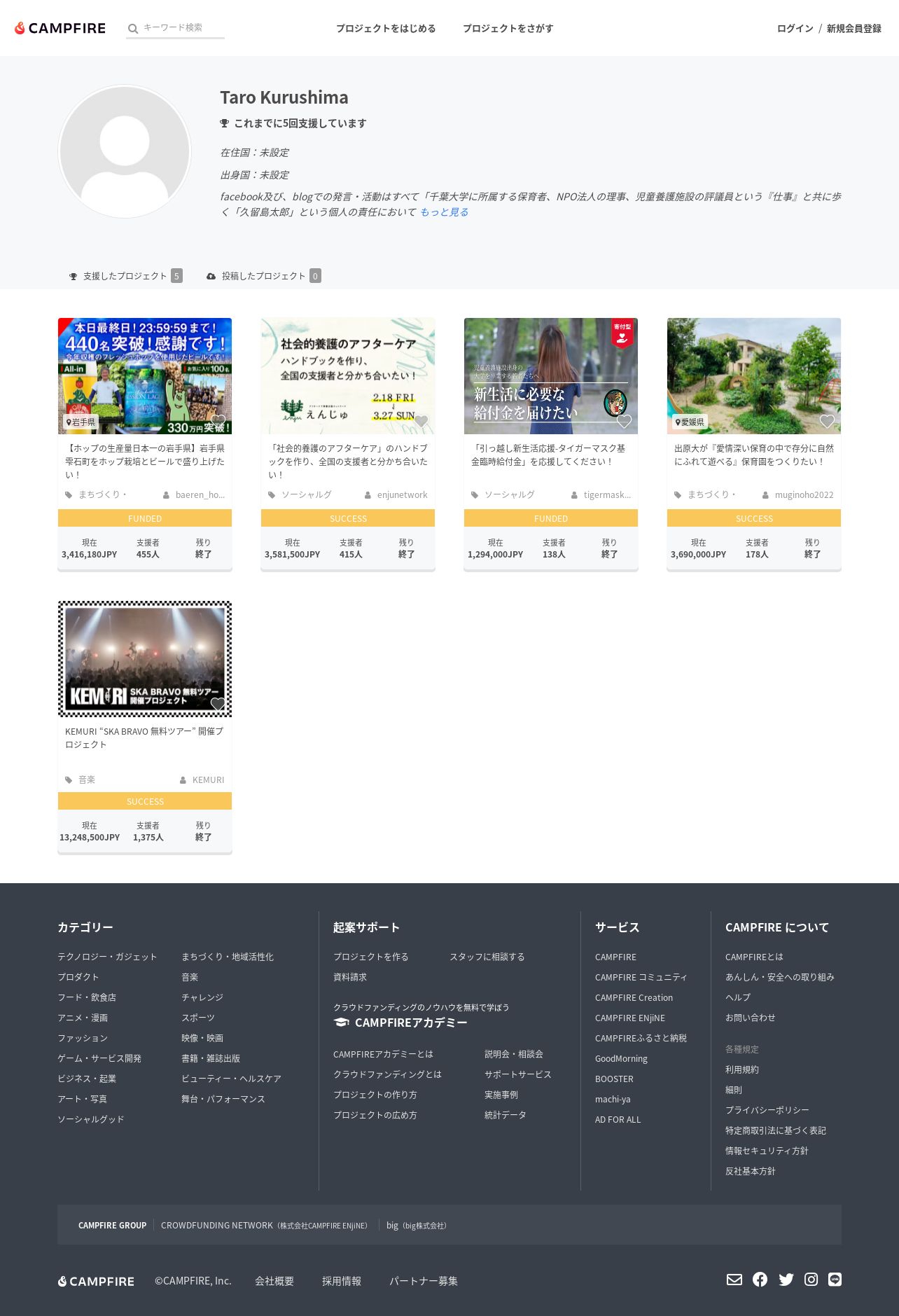
Task: Open プロジェクトをさがす menu
Action: click(508, 29)
